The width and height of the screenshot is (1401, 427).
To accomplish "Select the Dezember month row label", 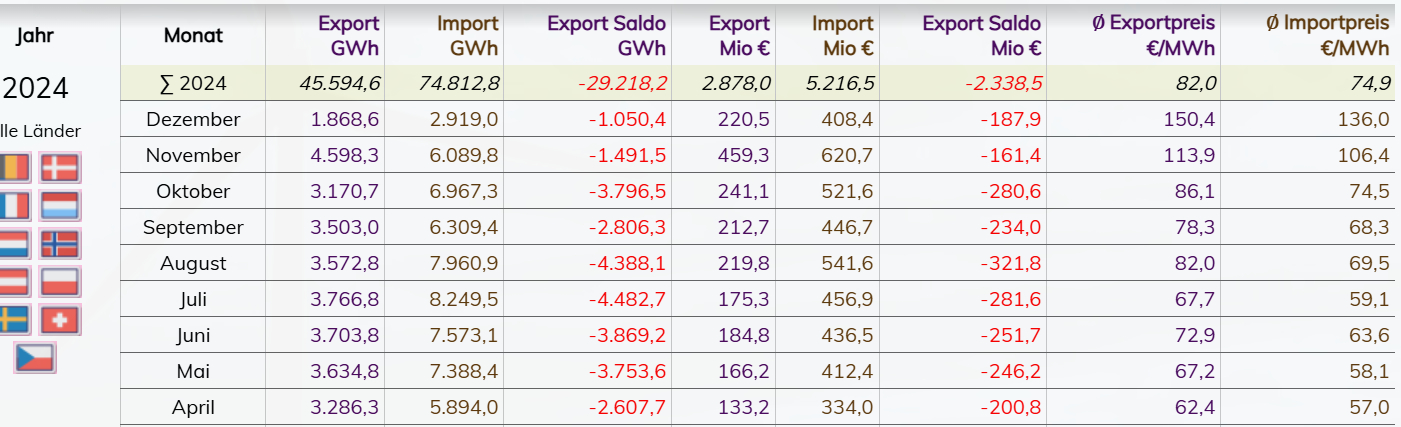I will point(193,120).
